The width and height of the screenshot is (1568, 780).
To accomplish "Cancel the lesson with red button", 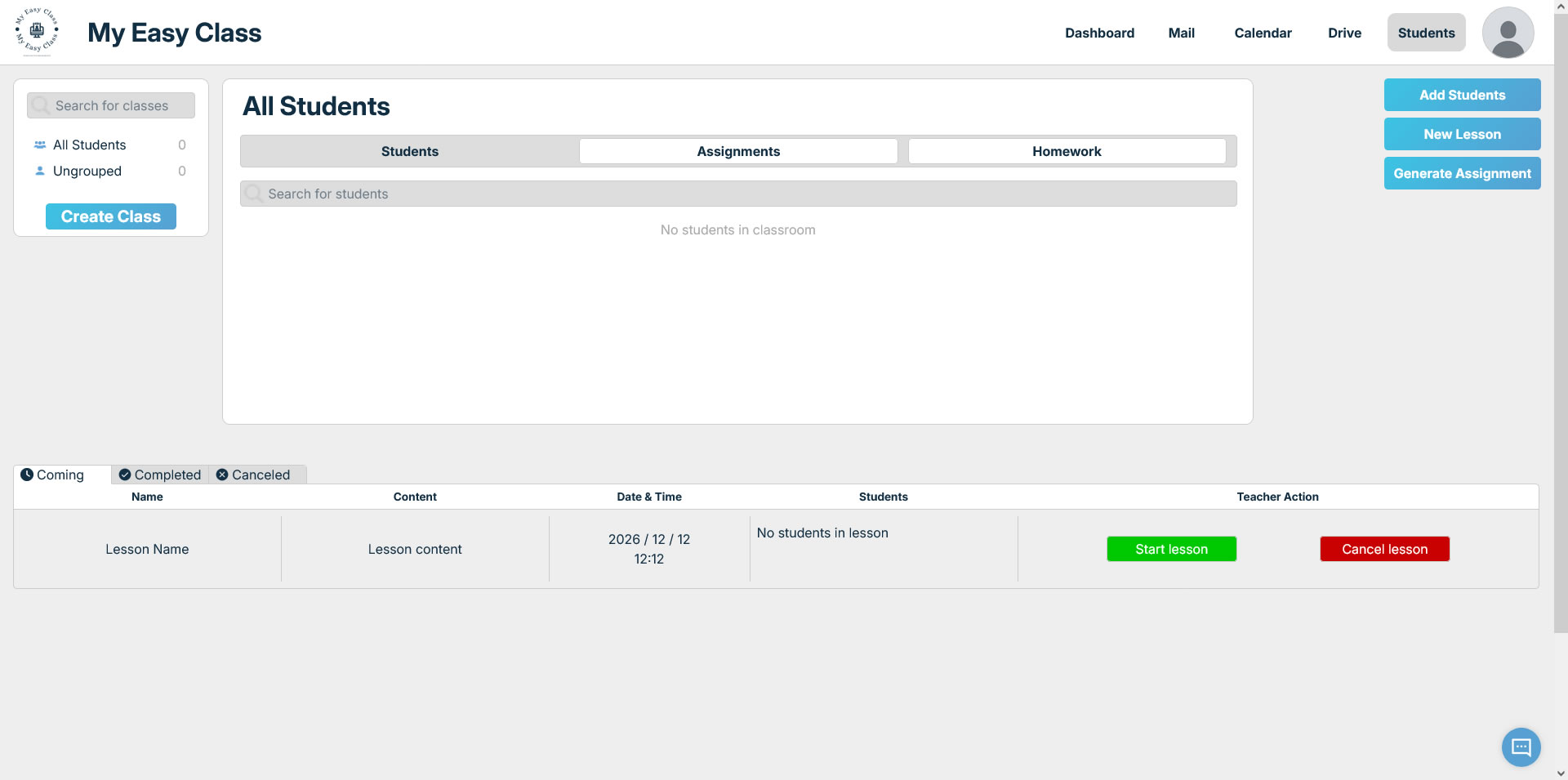I will (1384, 549).
